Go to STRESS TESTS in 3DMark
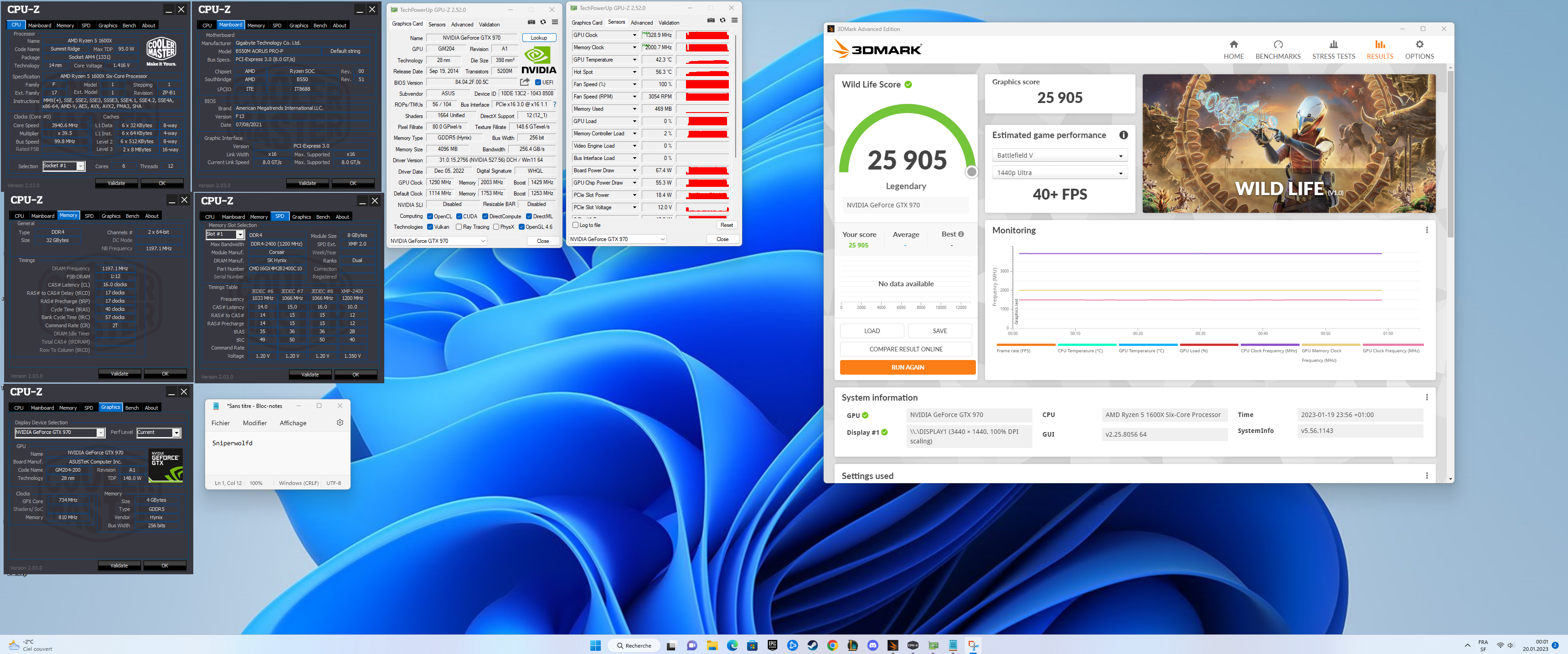 coord(1333,50)
